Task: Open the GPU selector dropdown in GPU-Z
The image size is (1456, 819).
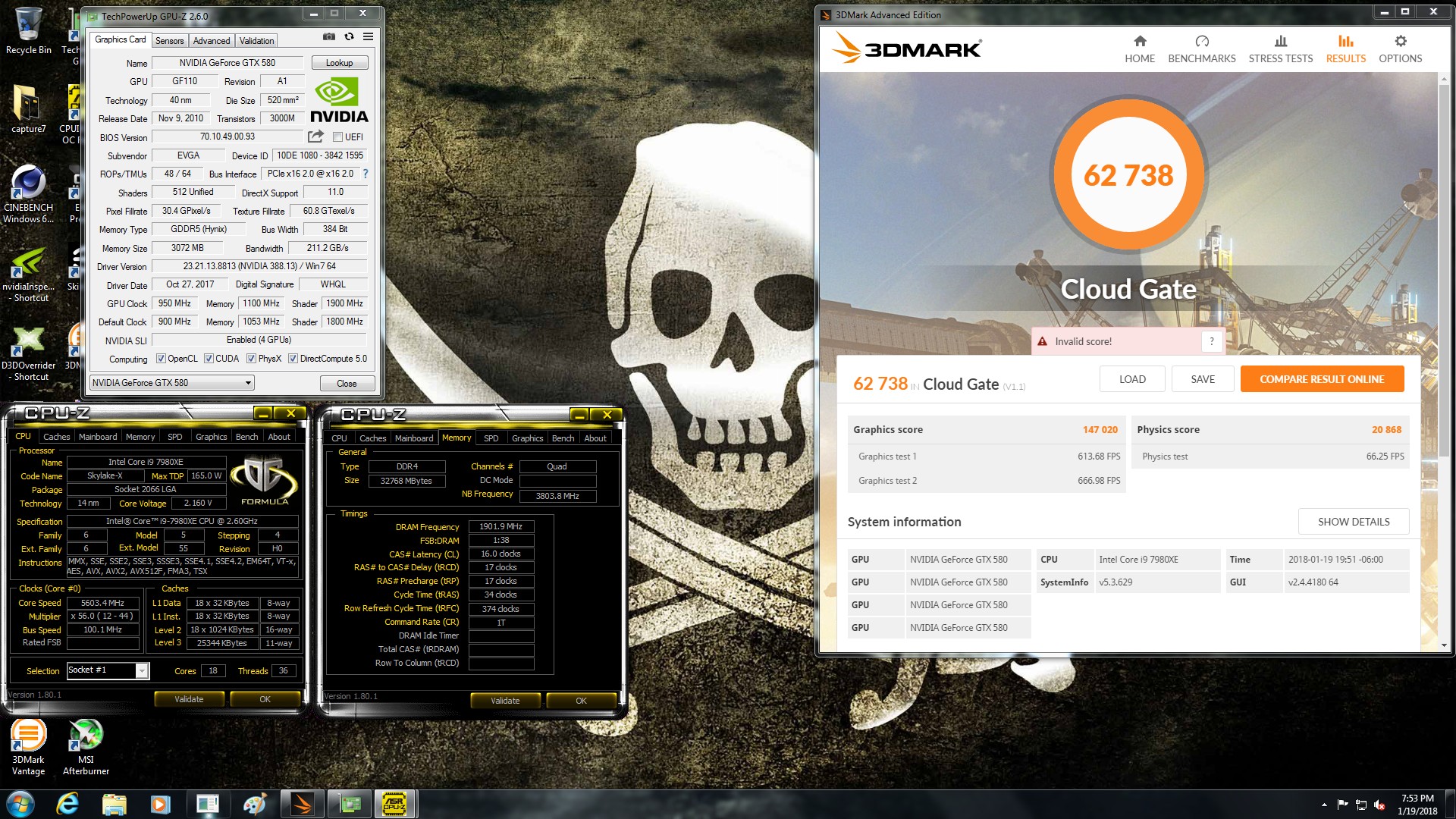Action: coord(172,383)
